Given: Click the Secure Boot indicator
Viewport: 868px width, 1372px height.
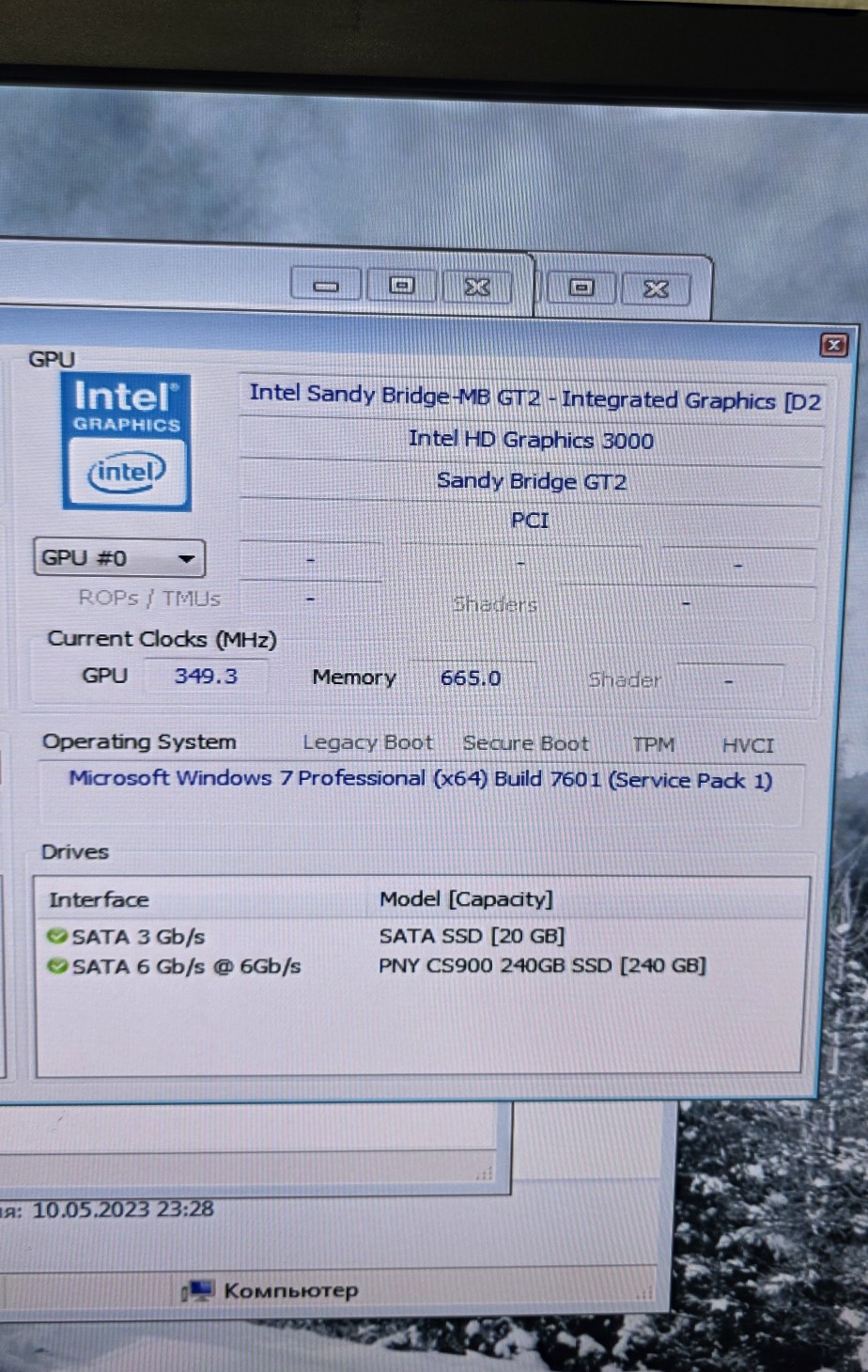Looking at the screenshot, I should coord(525,743).
